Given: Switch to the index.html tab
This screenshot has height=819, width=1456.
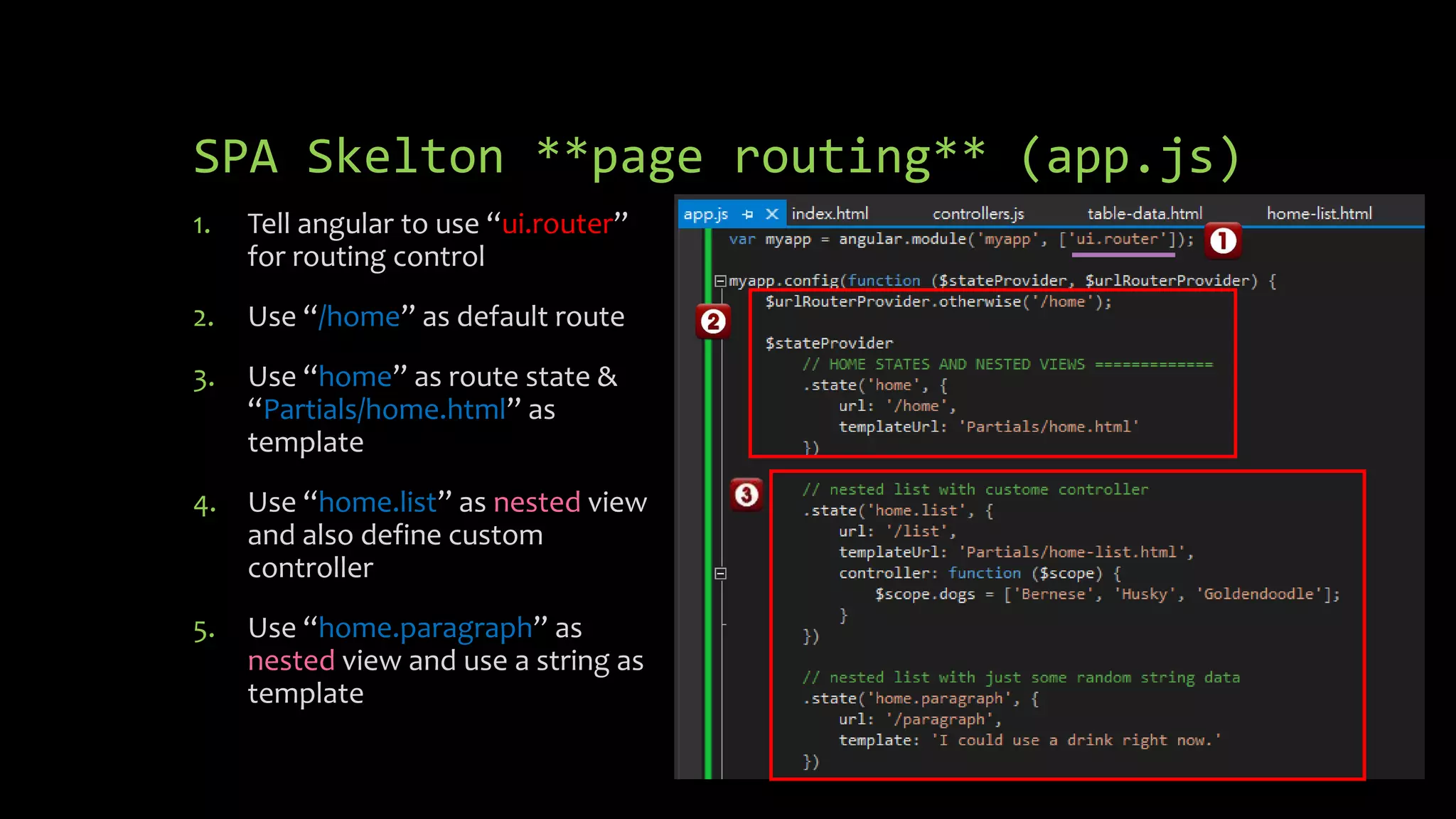Looking at the screenshot, I should 830,214.
